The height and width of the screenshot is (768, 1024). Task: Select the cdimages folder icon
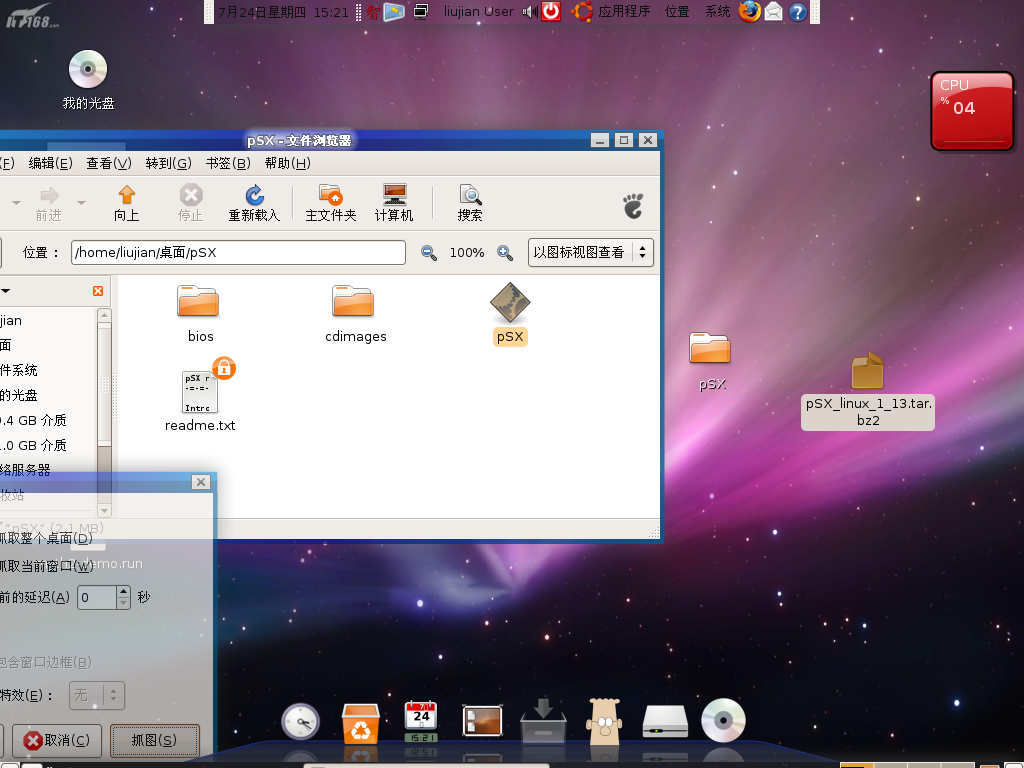pos(353,301)
